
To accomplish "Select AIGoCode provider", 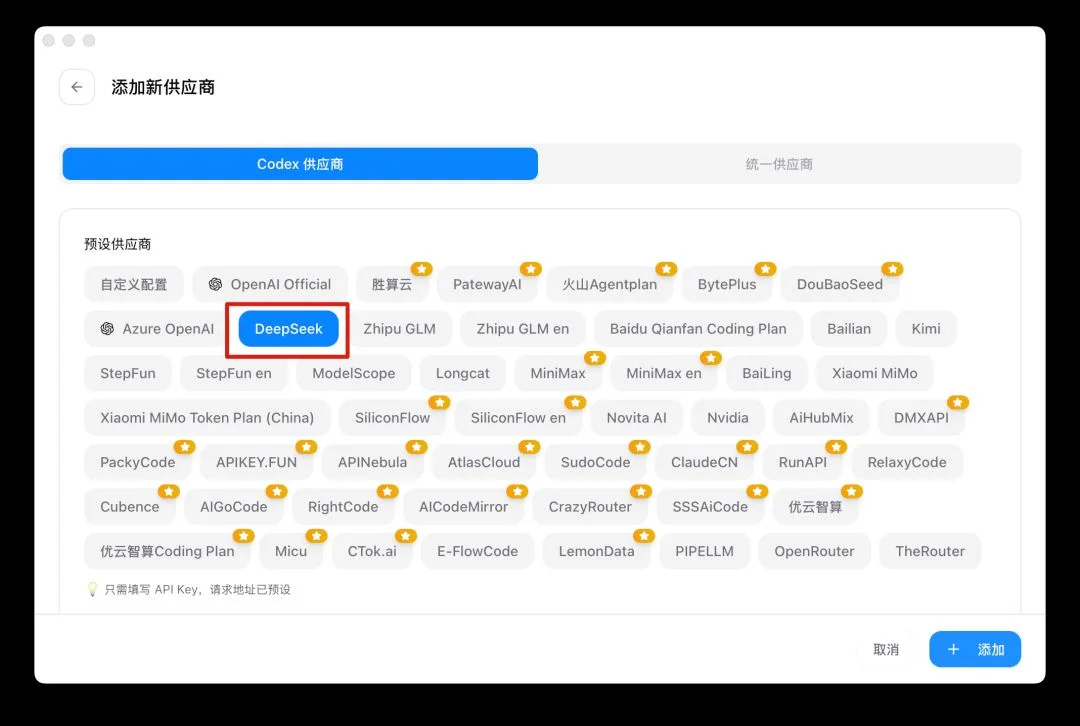I will tap(233, 507).
